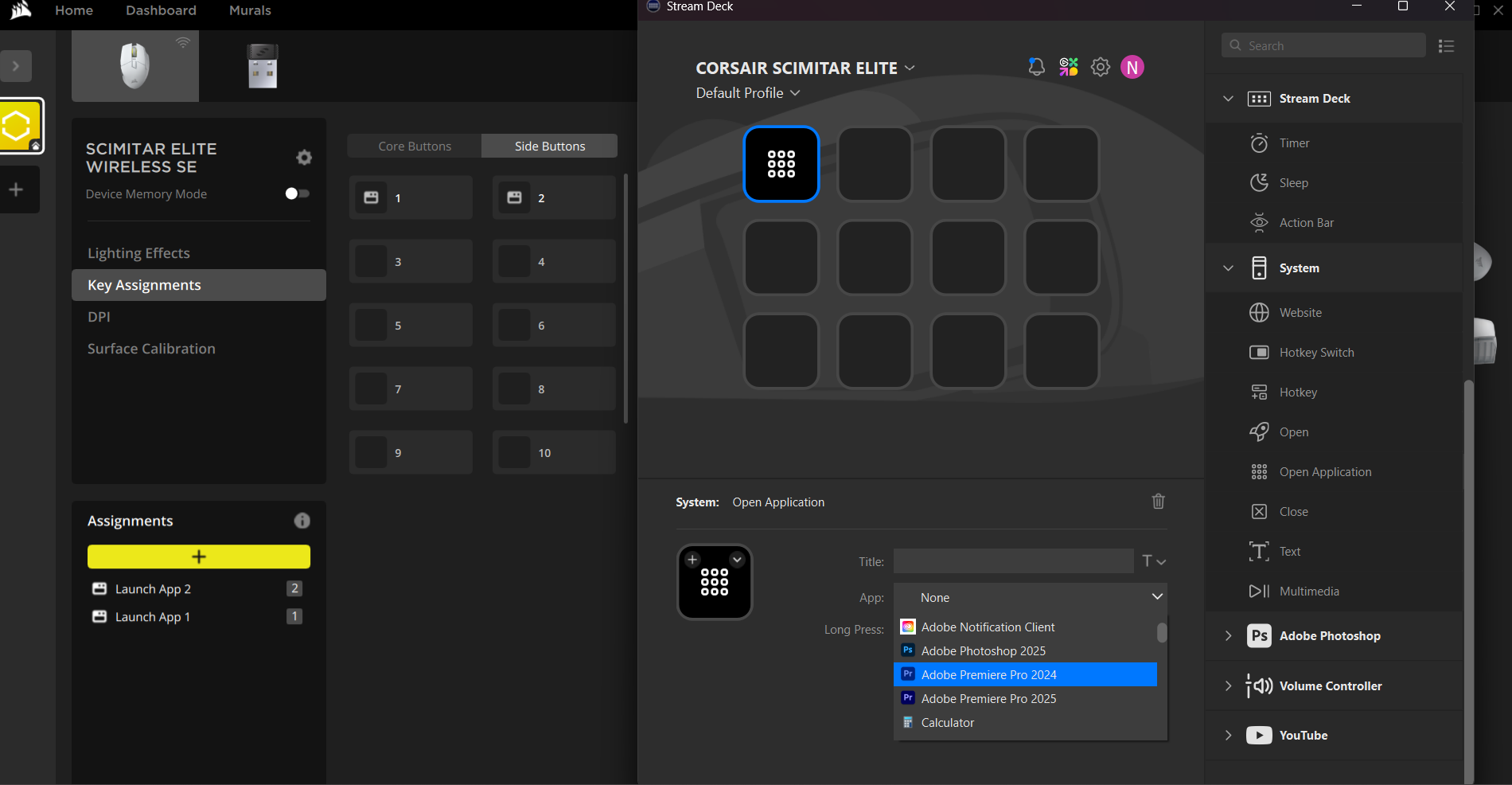Open the iCUE Dashboard tab
The image size is (1512, 785).
[x=161, y=10]
